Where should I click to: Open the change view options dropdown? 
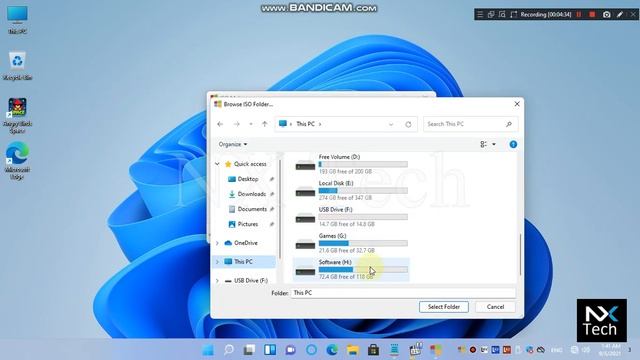(x=494, y=144)
